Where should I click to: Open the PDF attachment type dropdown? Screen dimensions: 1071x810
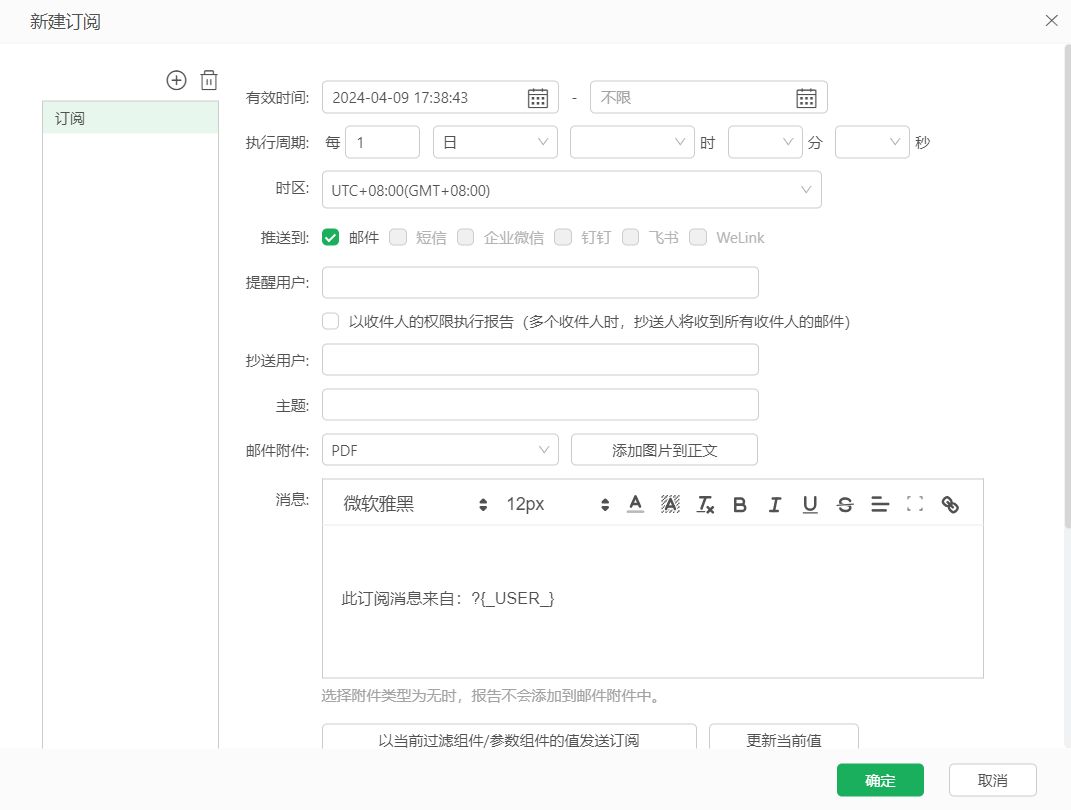point(440,450)
